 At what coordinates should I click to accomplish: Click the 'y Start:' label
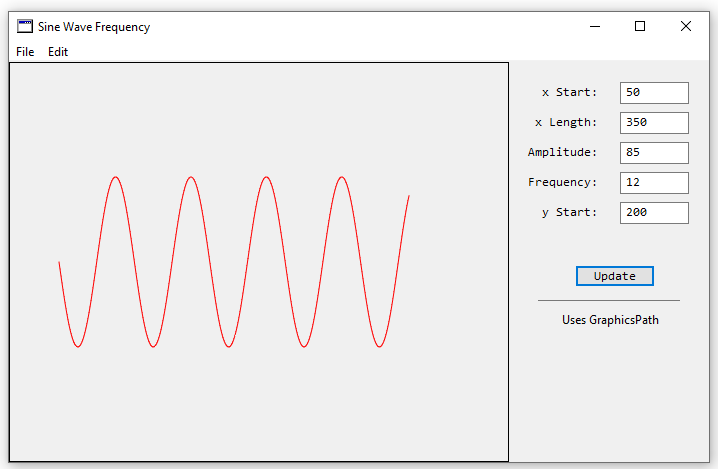569,213
